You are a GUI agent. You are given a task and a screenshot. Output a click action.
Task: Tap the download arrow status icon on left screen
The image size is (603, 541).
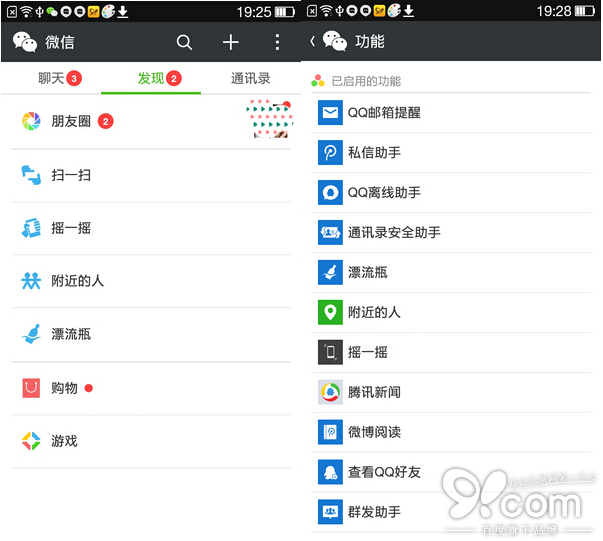click(x=123, y=12)
